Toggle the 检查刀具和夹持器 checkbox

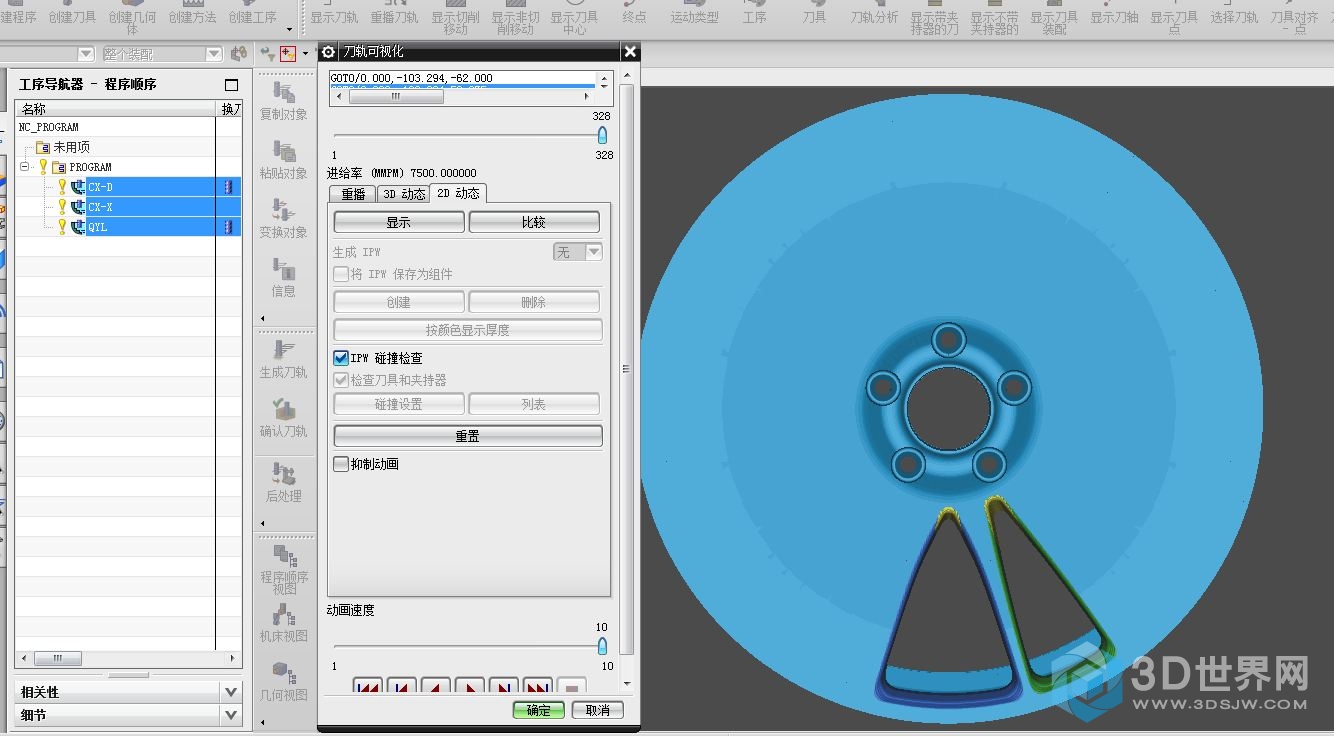[341, 380]
